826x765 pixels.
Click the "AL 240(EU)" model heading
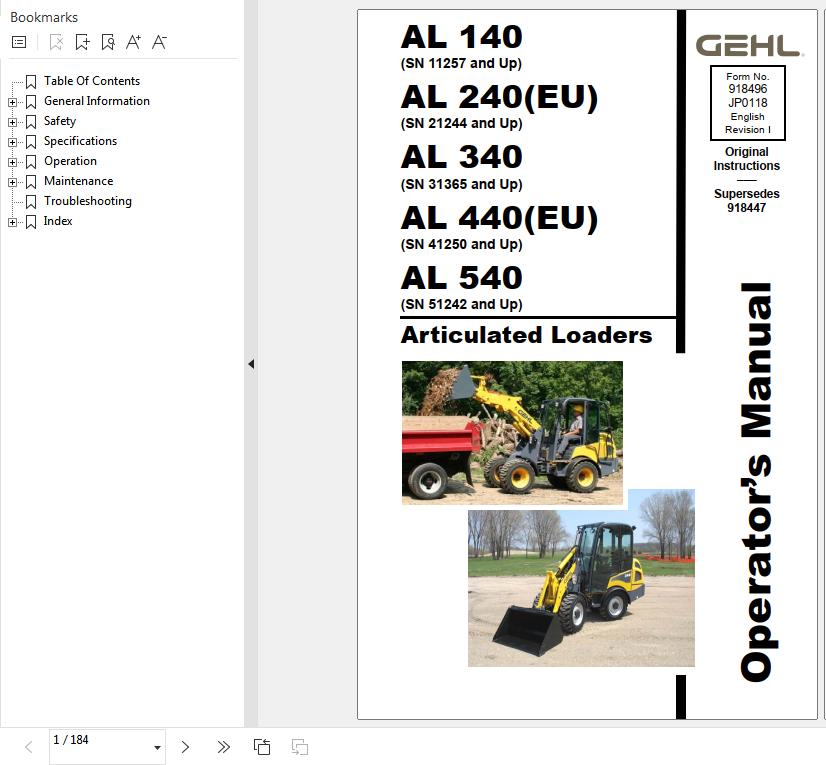(499, 97)
